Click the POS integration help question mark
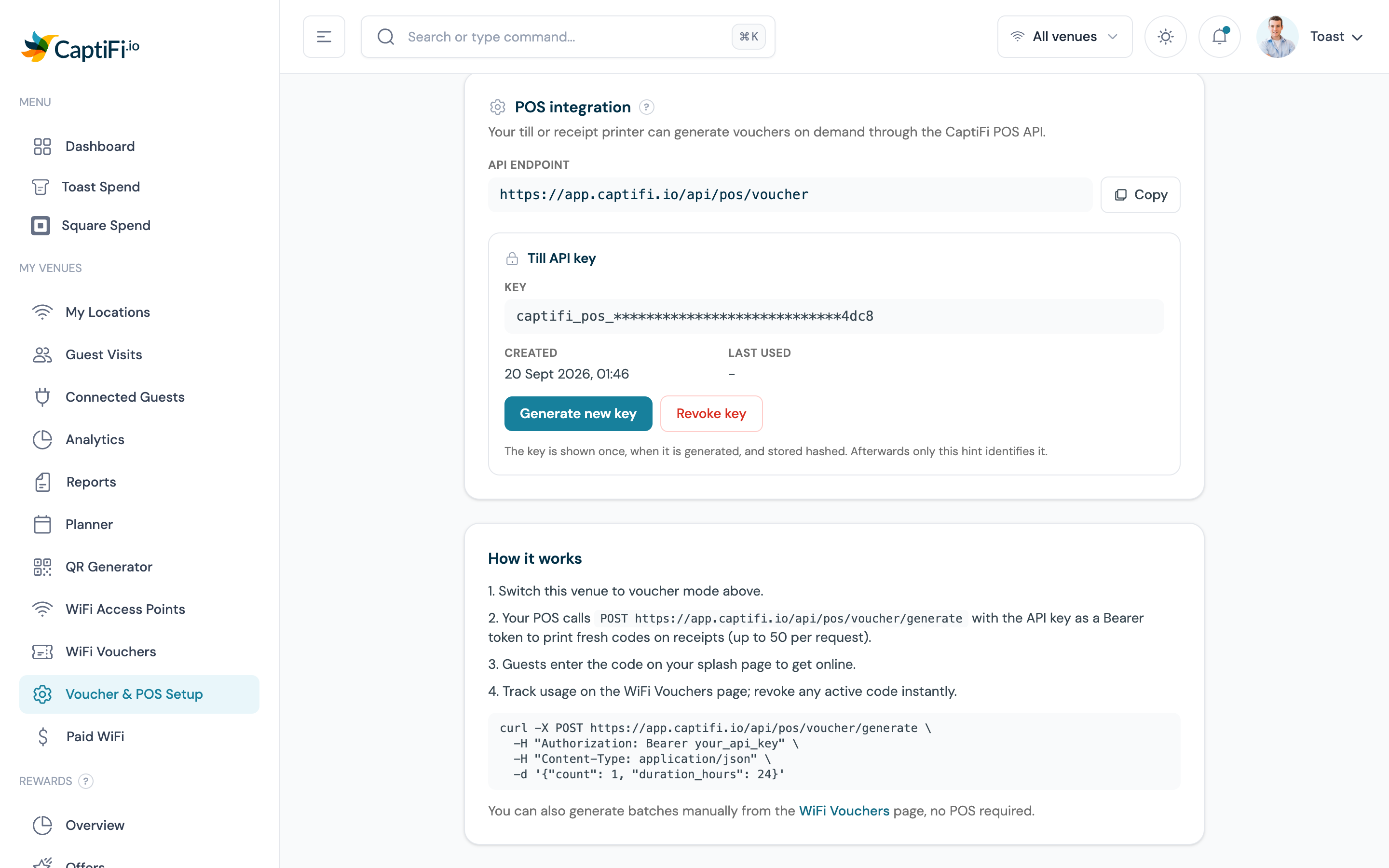Screen dimensions: 1389x868 (x=646, y=108)
